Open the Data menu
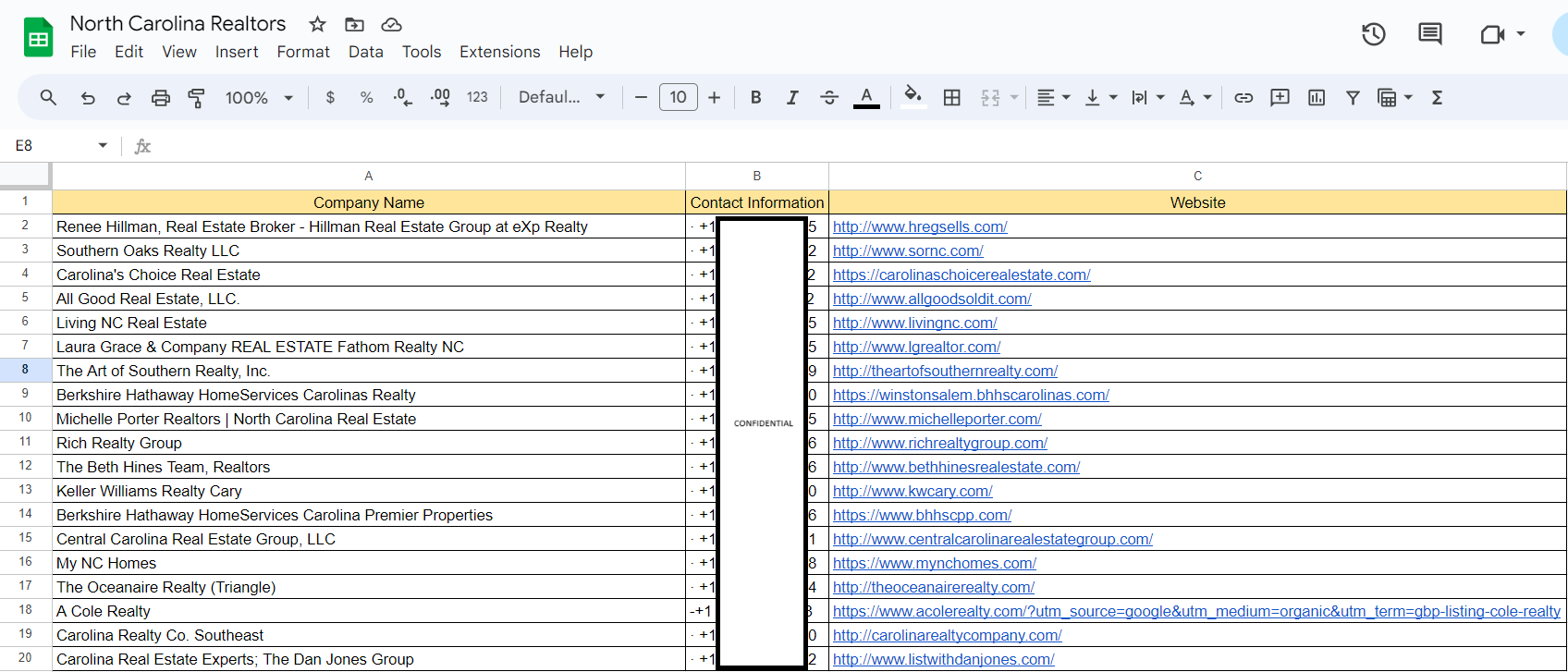This screenshot has width=1568, height=672. point(366,52)
